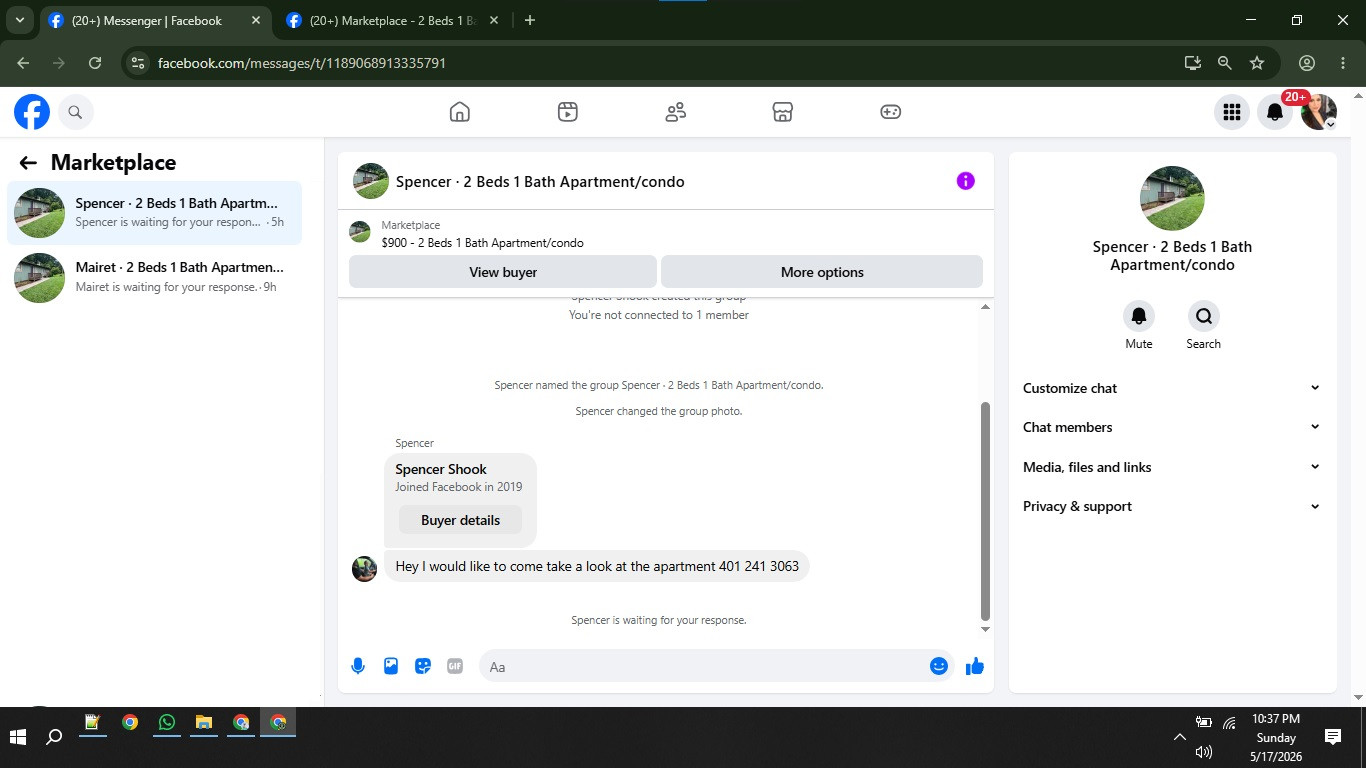Go to the Home feed icon

[x=460, y=112]
